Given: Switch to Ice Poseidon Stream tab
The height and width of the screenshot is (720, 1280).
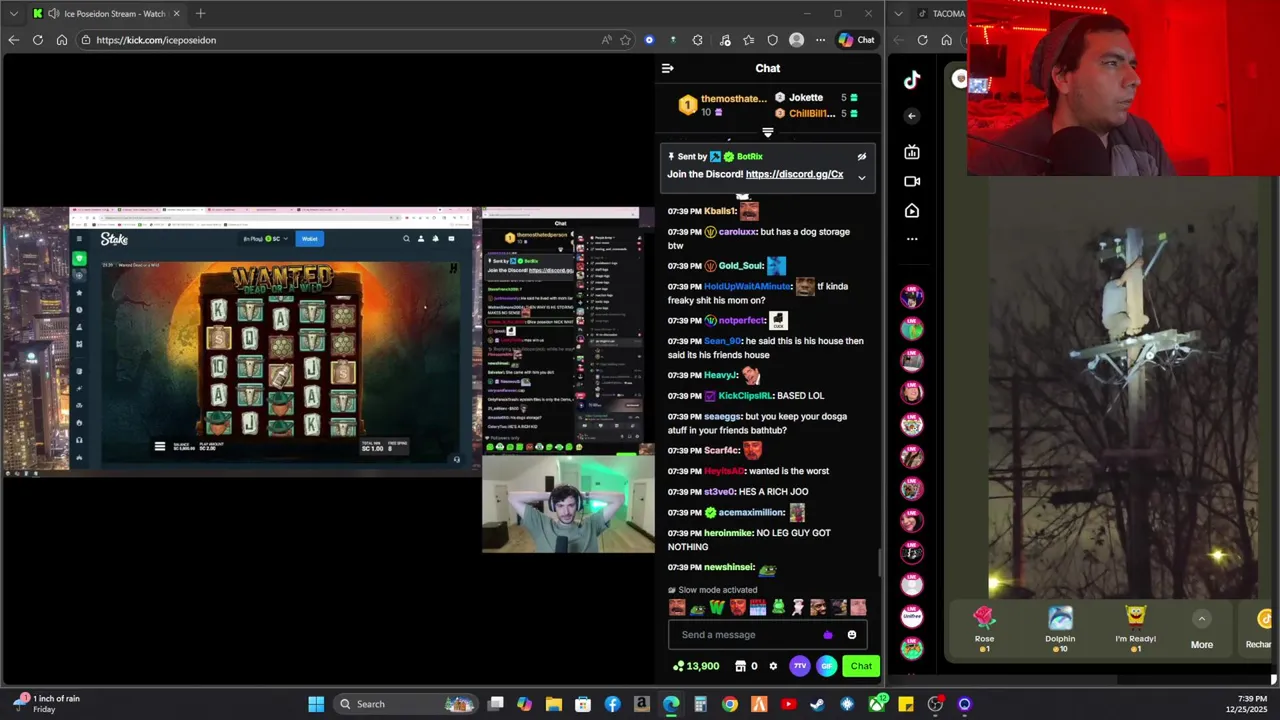Looking at the screenshot, I should pyautogui.click(x=106, y=14).
